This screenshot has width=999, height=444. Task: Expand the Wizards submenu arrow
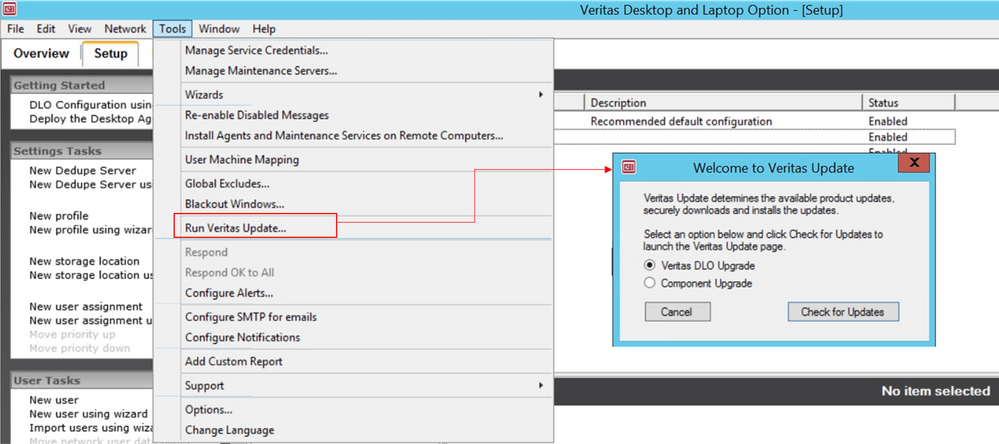(540, 94)
